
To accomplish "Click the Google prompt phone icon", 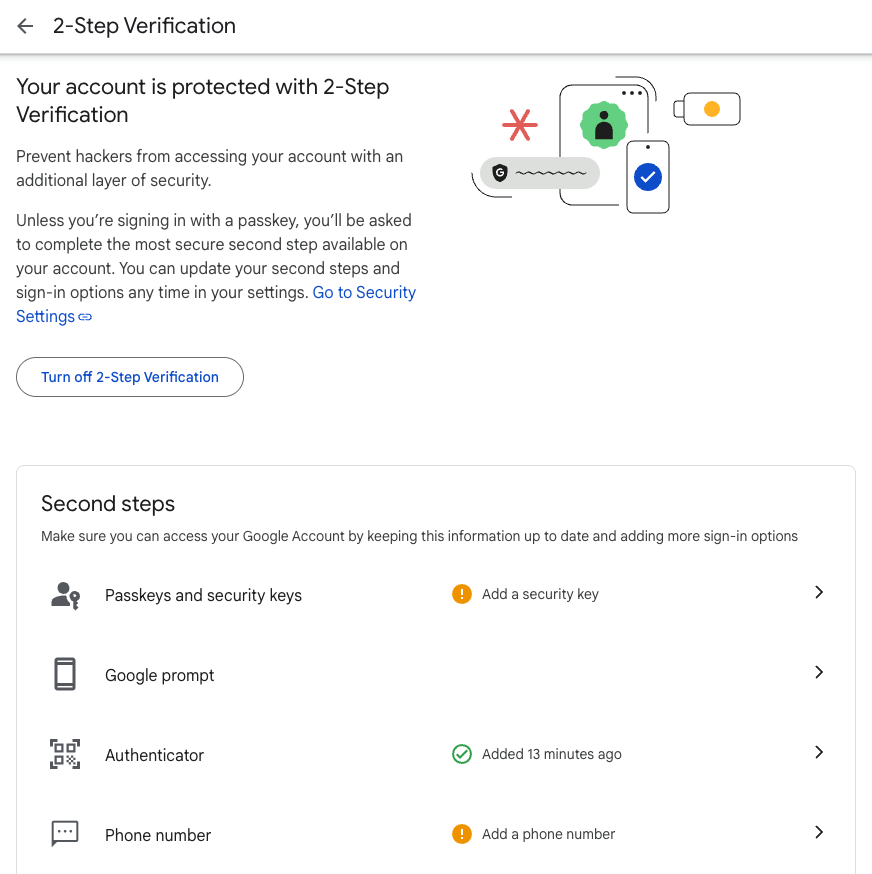I will 65,674.
